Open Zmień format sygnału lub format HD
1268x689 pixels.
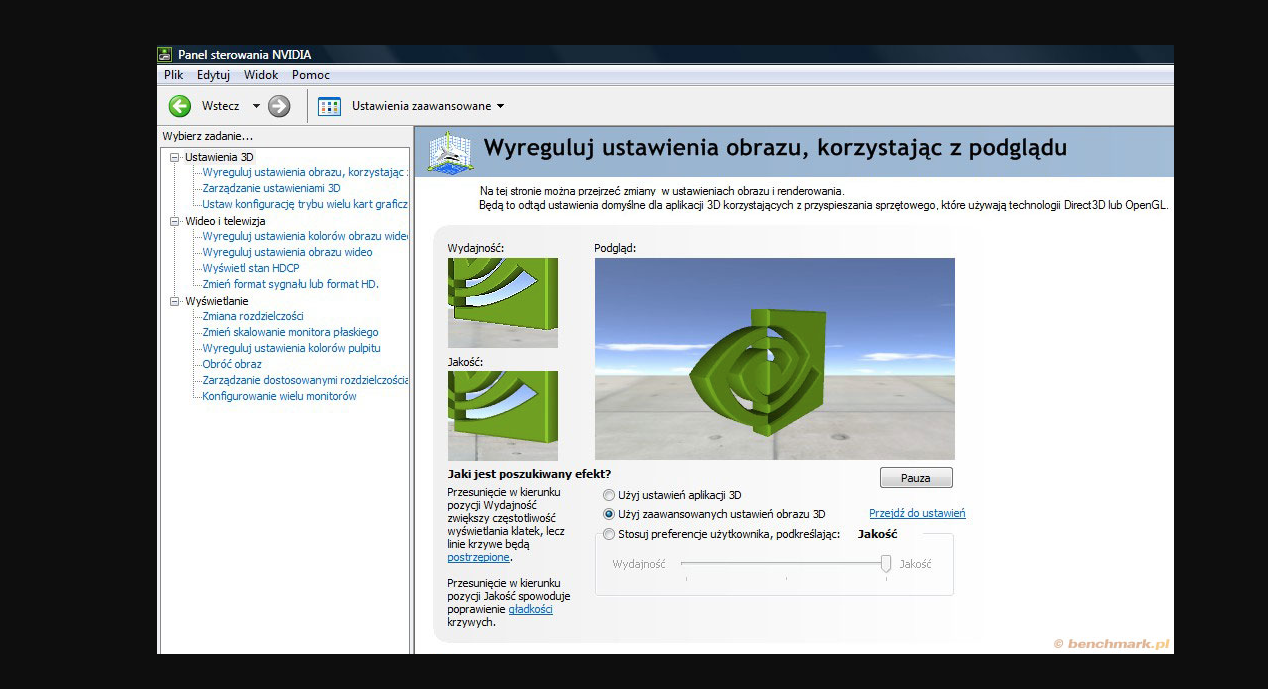[x=291, y=284]
